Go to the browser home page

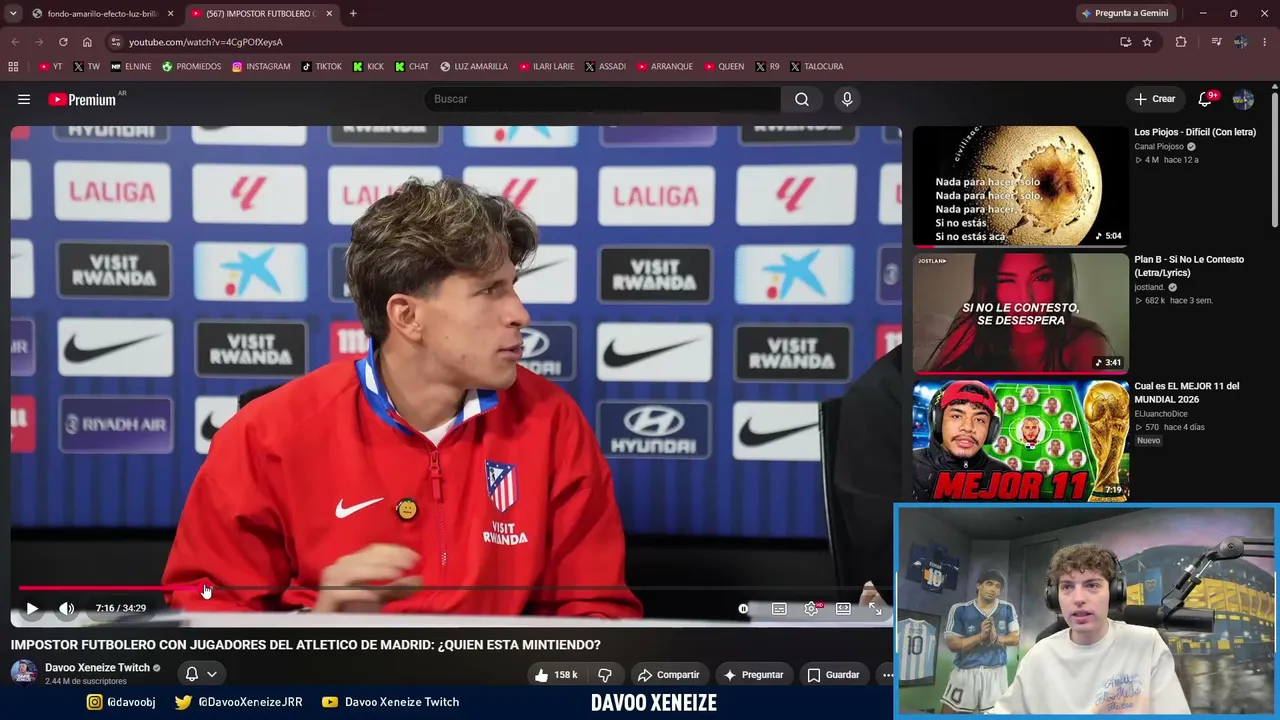(x=87, y=42)
